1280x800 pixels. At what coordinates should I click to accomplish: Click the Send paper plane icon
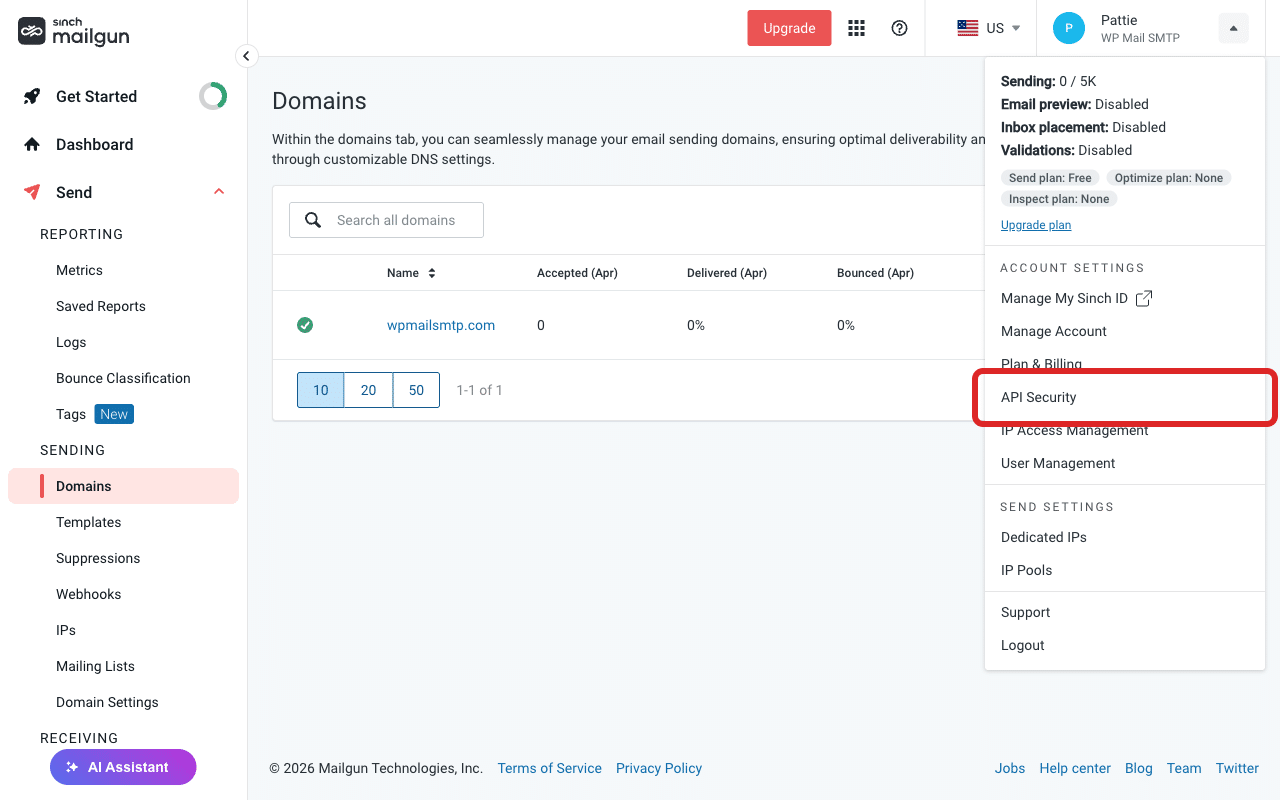pos(32,192)
